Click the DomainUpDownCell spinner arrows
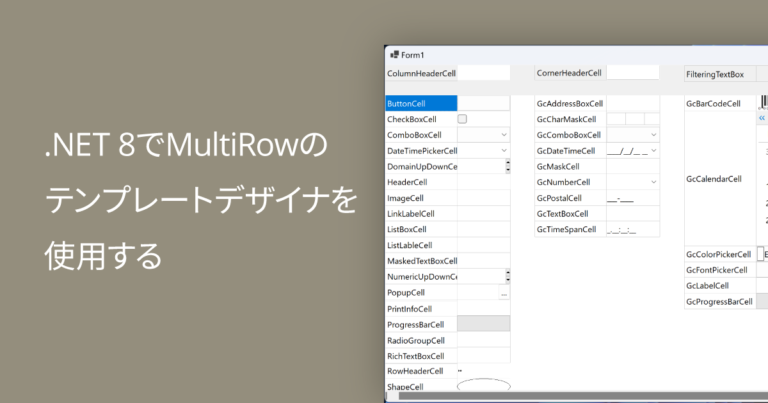Viewport: 768px width, 403px height. click(x=507, y=166)
